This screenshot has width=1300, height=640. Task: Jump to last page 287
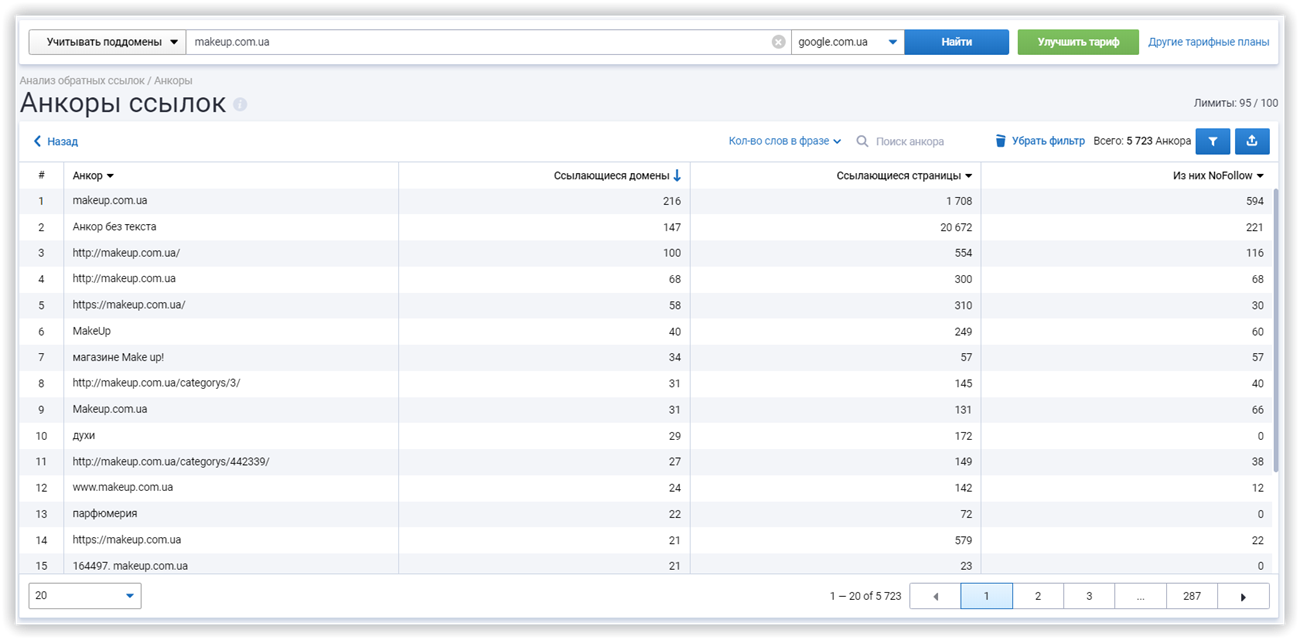1191,596
